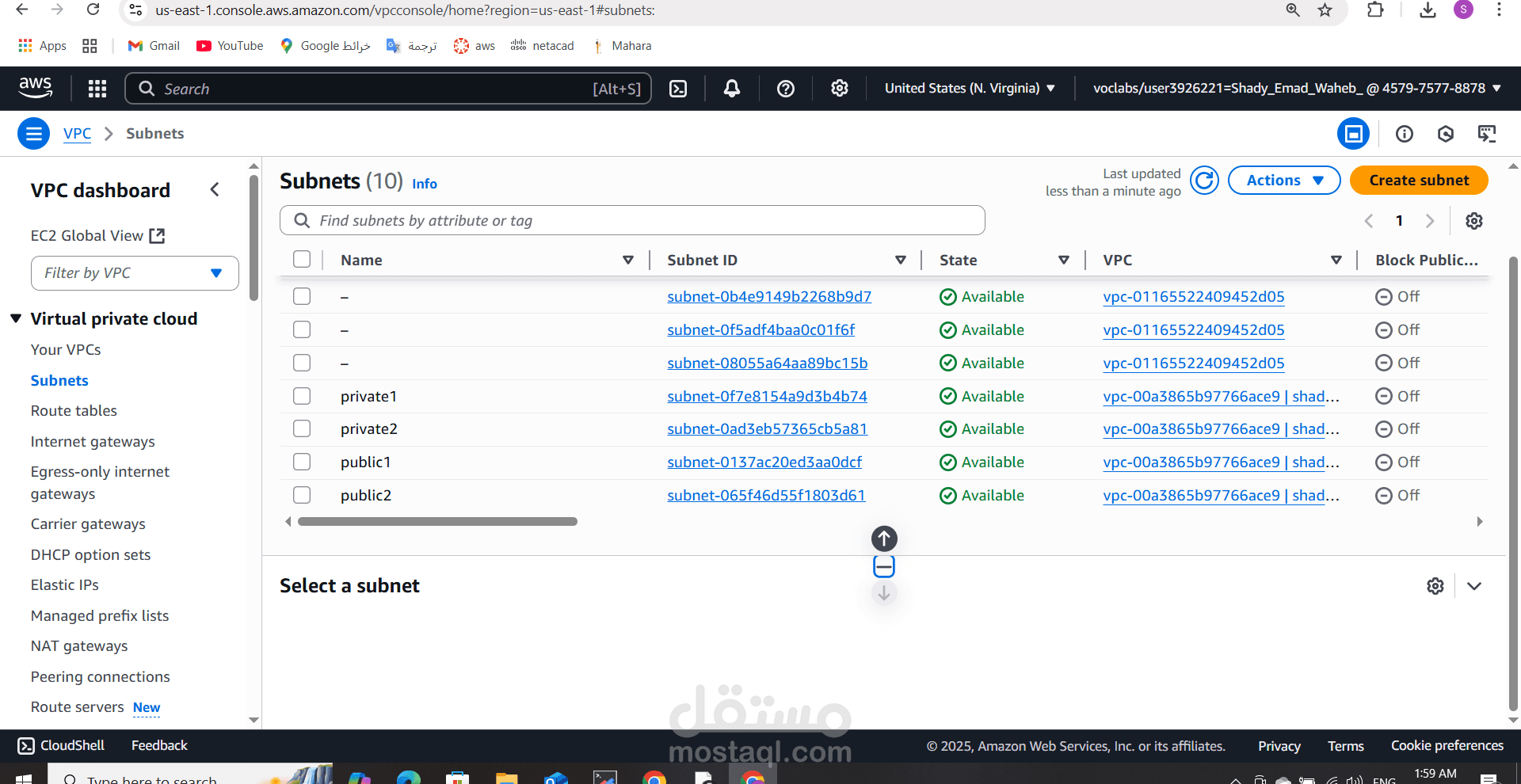
Task: Launch CloudShell from top navigation bar
Action: (x=679, y=89)
